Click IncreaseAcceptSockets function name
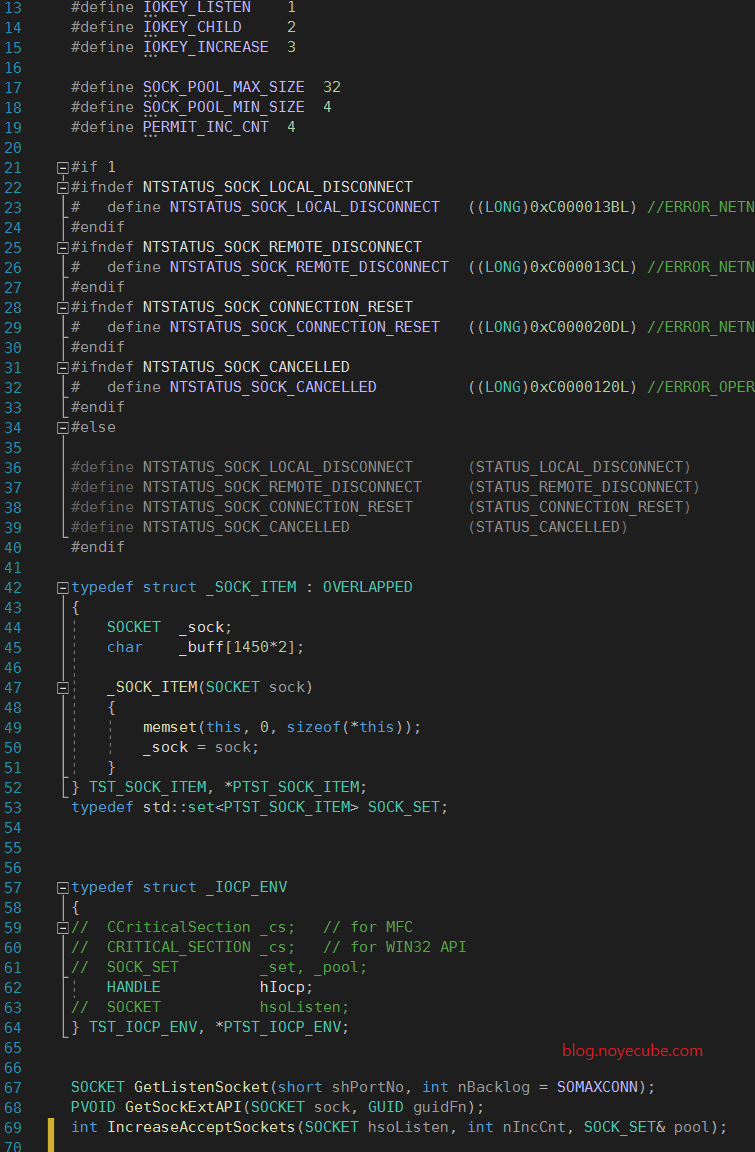755x1152 pixels. [x=201, y=1126]
